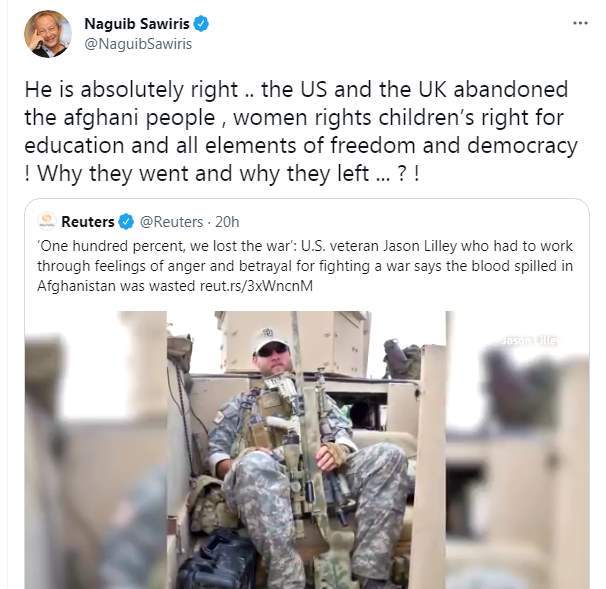Click Naguib Sawiris profile avatar
606x589 pixels.
tap(48, 34)
